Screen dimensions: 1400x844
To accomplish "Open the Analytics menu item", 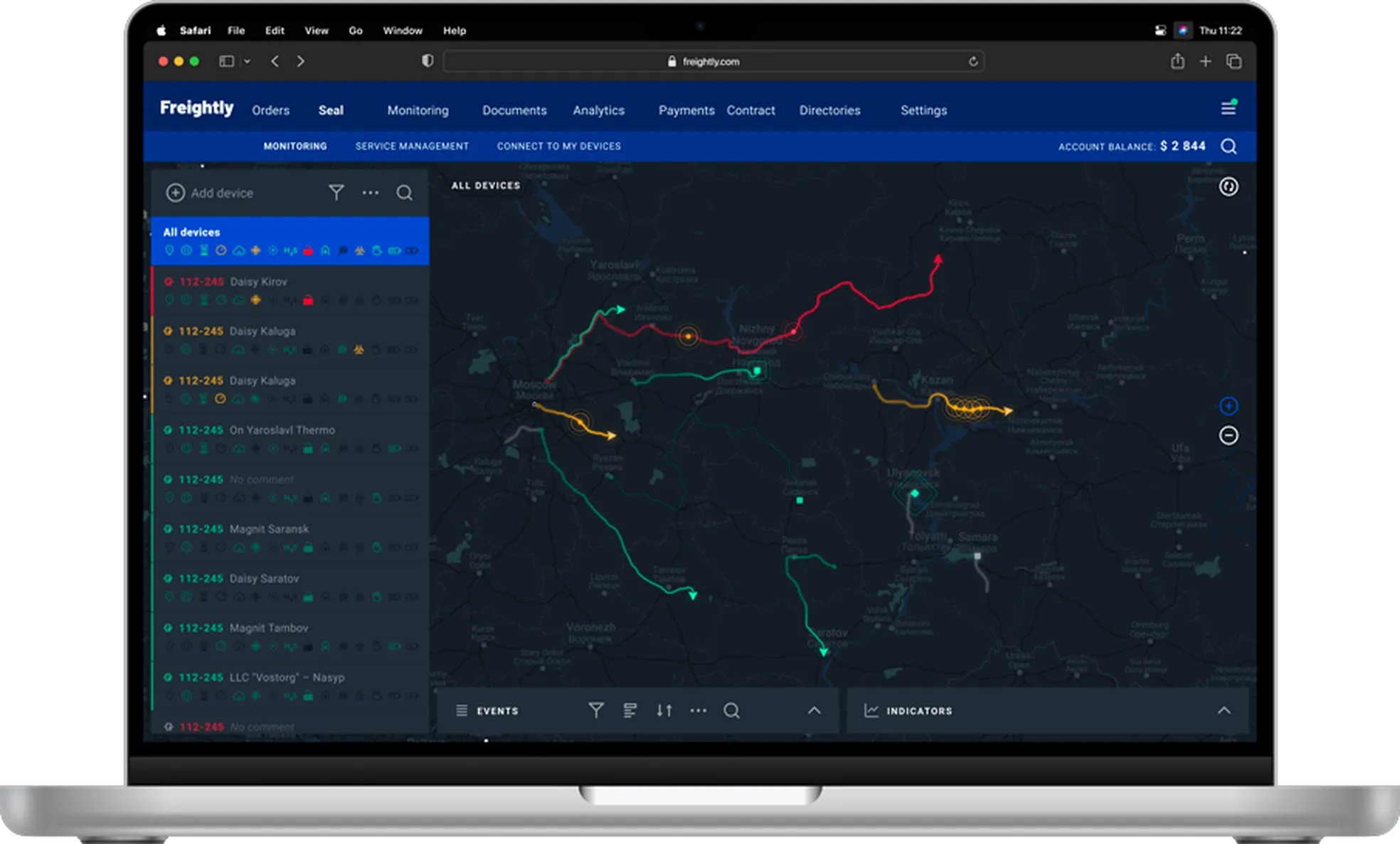I will coord(598,110).
